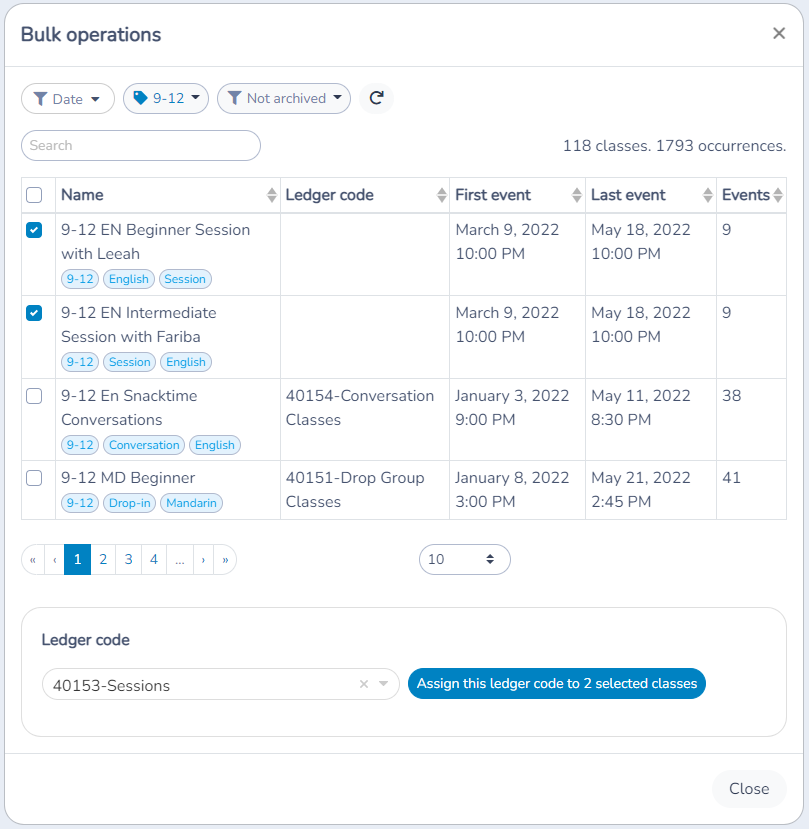The image size is (809, 829).
Task: Open the Date filter dropdown
Action: point(68,99)
